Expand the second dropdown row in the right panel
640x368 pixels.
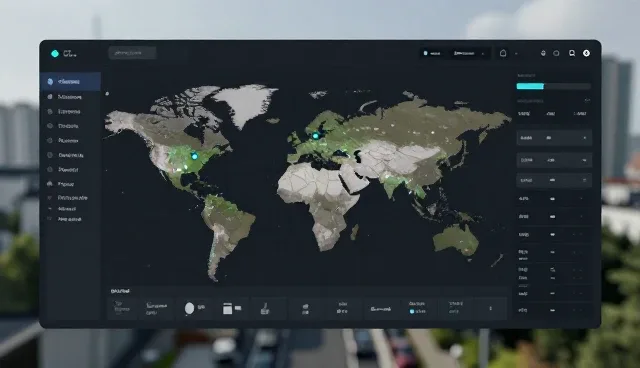click(554, 160)
